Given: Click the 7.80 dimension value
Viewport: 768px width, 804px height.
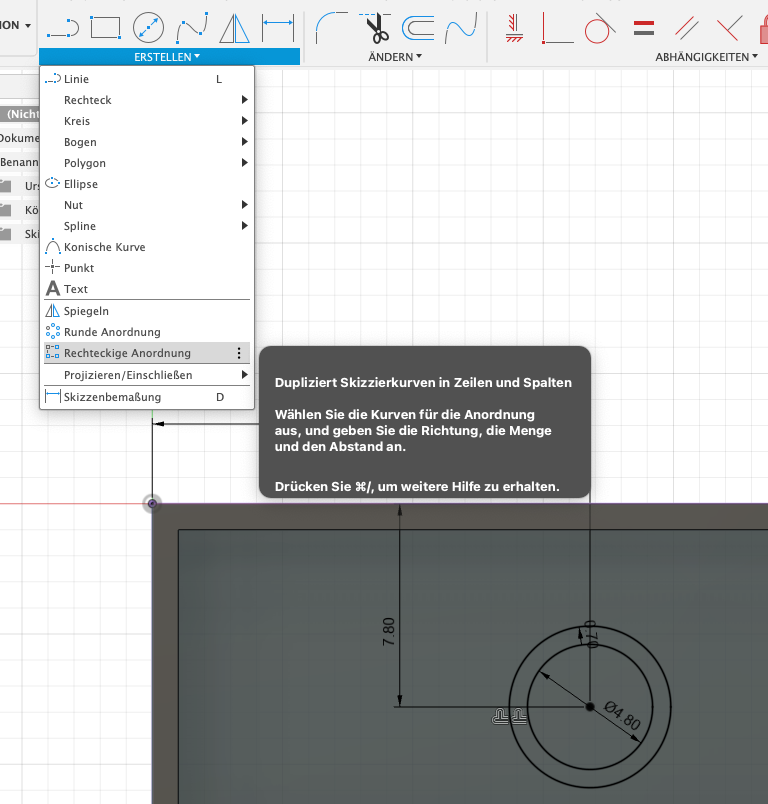Looking at the screenshot, I should [389, 632].
